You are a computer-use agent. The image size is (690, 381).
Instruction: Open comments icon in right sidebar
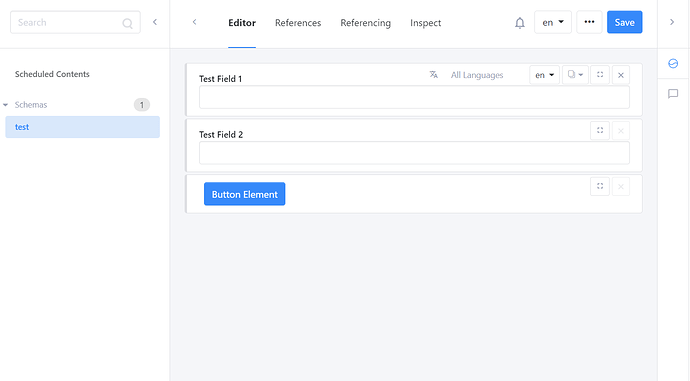point(673,94)
